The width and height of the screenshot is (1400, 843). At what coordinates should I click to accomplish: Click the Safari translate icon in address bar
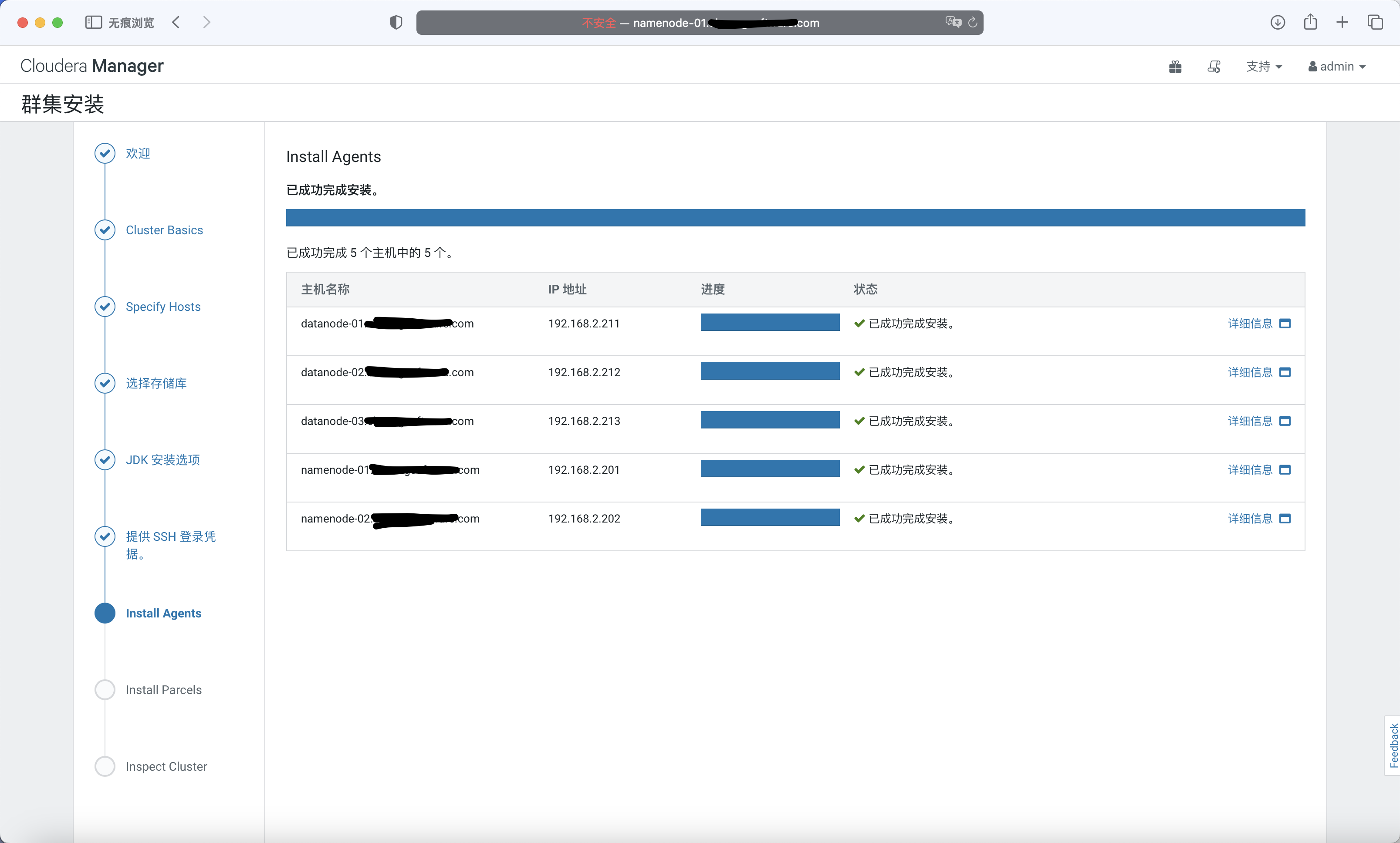click(953, 22)
